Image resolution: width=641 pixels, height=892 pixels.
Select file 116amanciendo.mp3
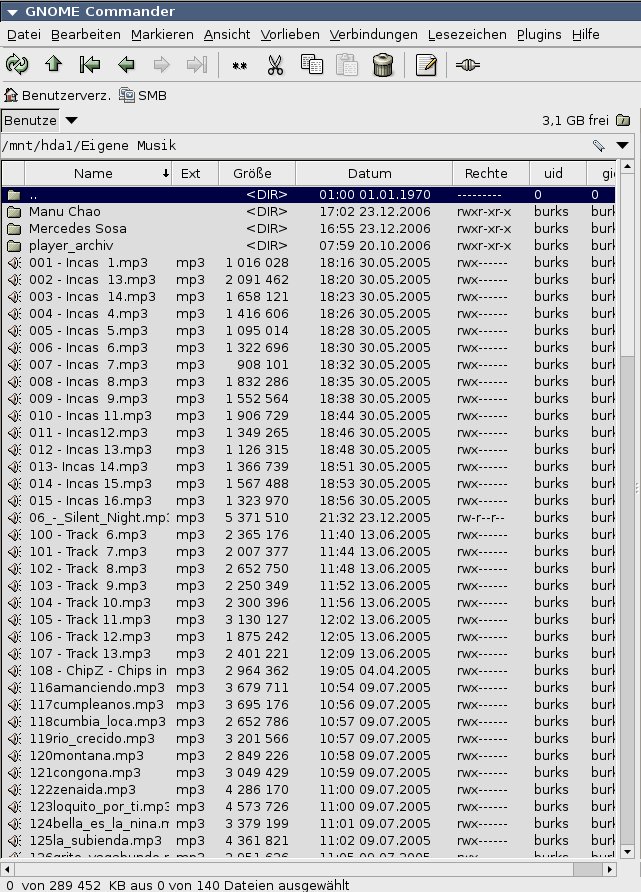coord(308,688)
